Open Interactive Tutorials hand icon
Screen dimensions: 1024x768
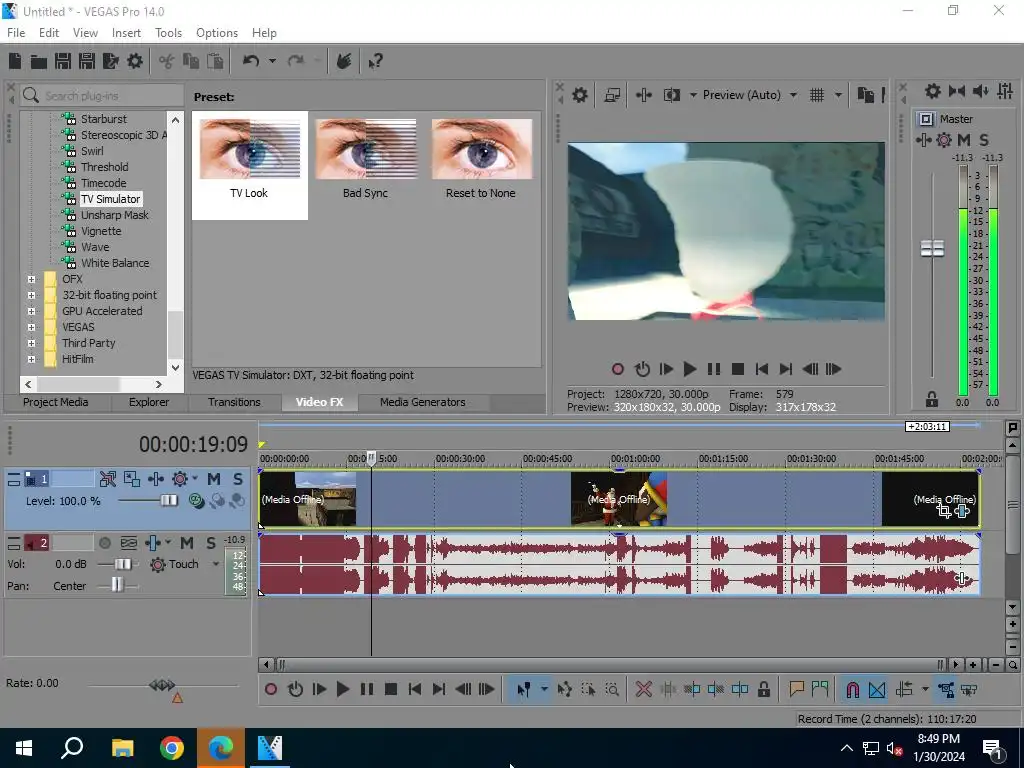click(x=344, y=61)
